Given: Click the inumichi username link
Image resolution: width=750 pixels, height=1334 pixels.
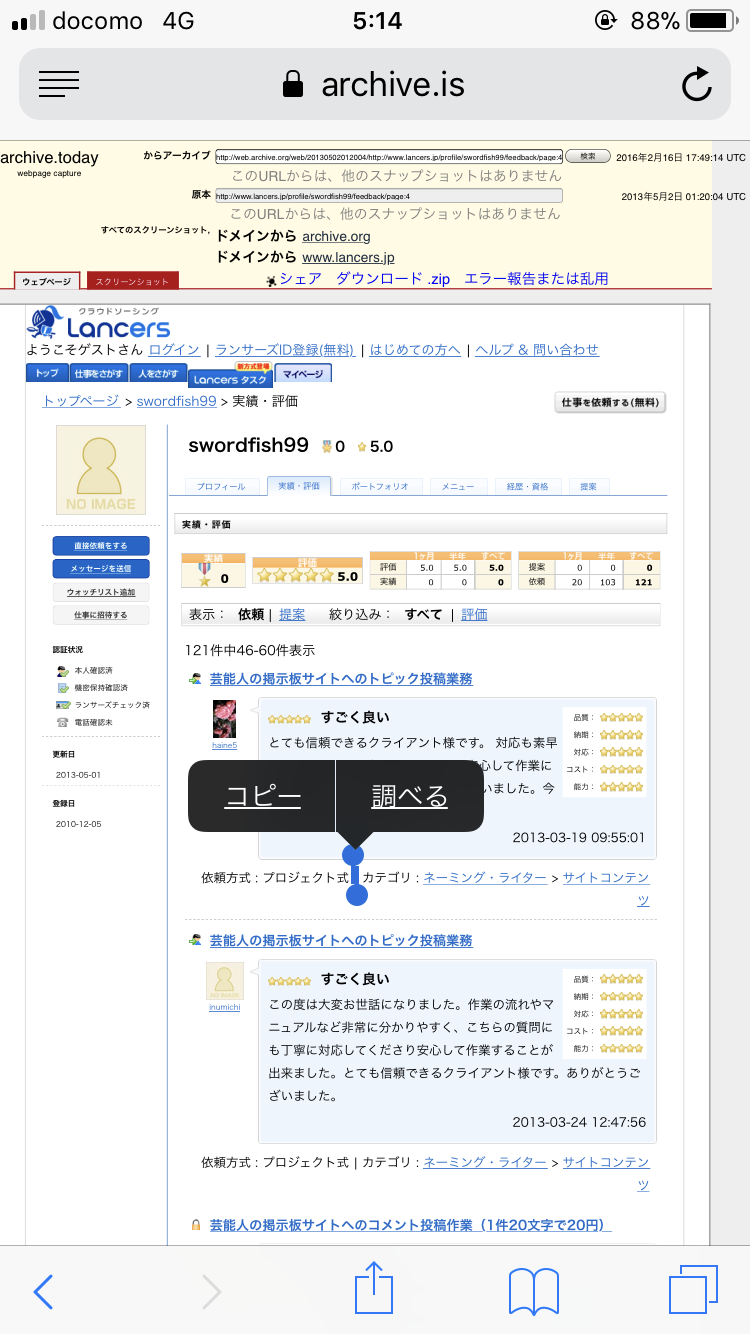Looking at the screenshot, I should pyautogui.click(x=224, y=1007).
